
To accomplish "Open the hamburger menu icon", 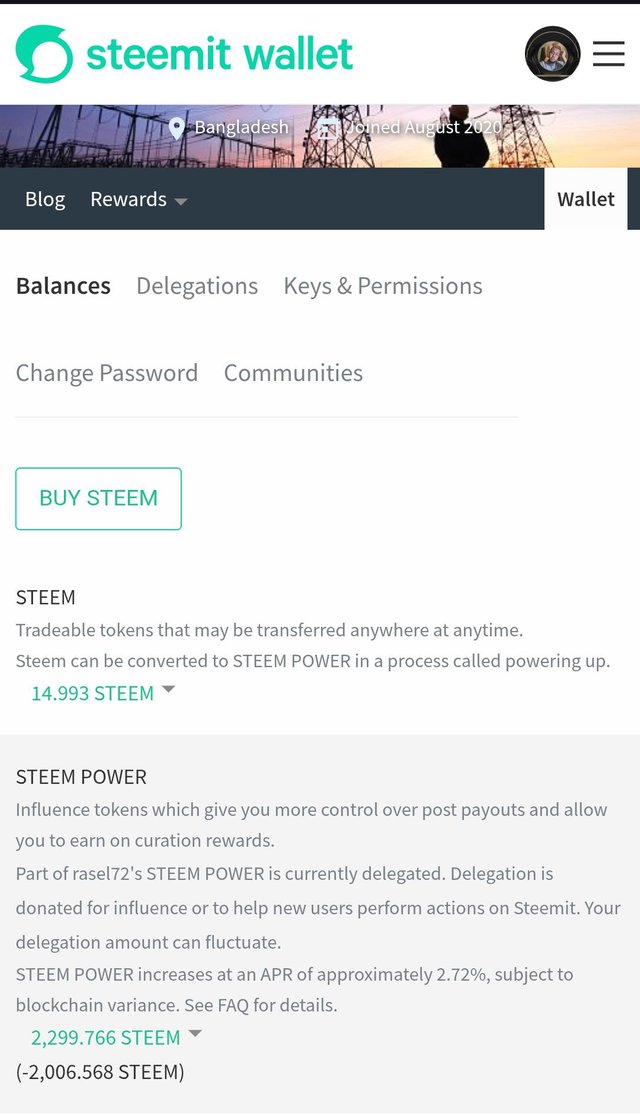I will [x=609, y=54].
